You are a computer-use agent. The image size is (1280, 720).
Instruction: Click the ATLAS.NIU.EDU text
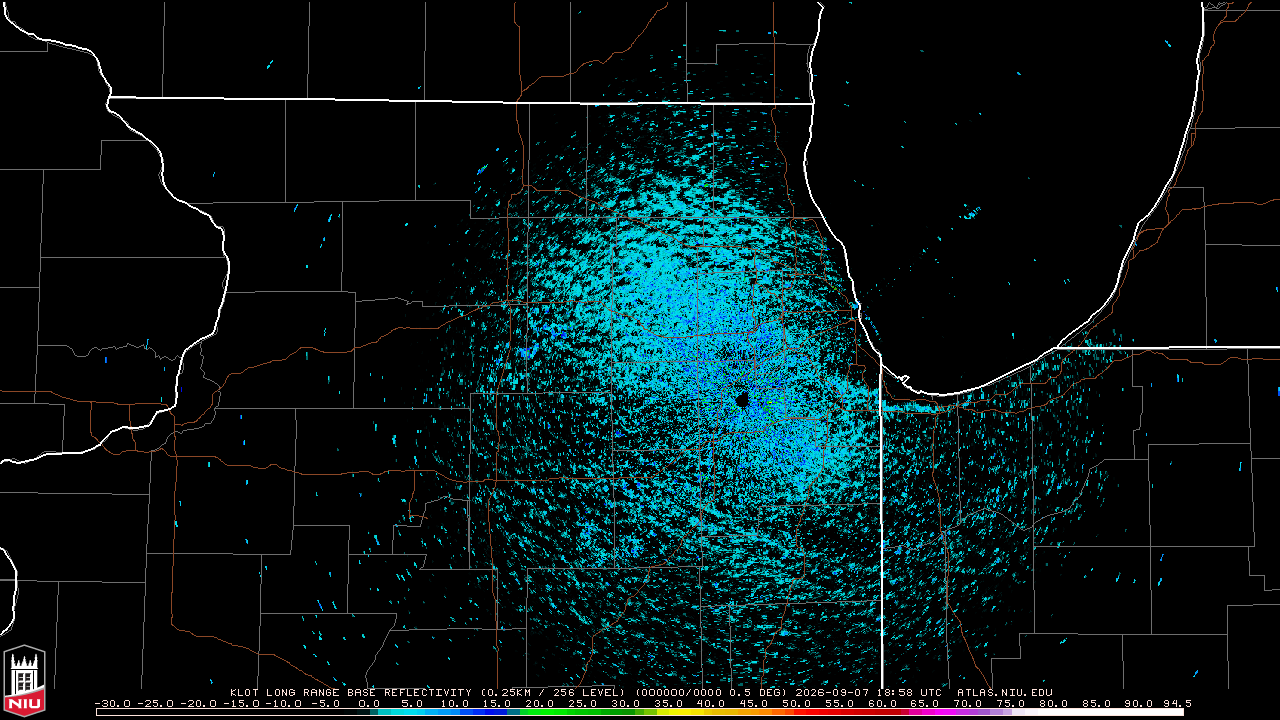1005,692
